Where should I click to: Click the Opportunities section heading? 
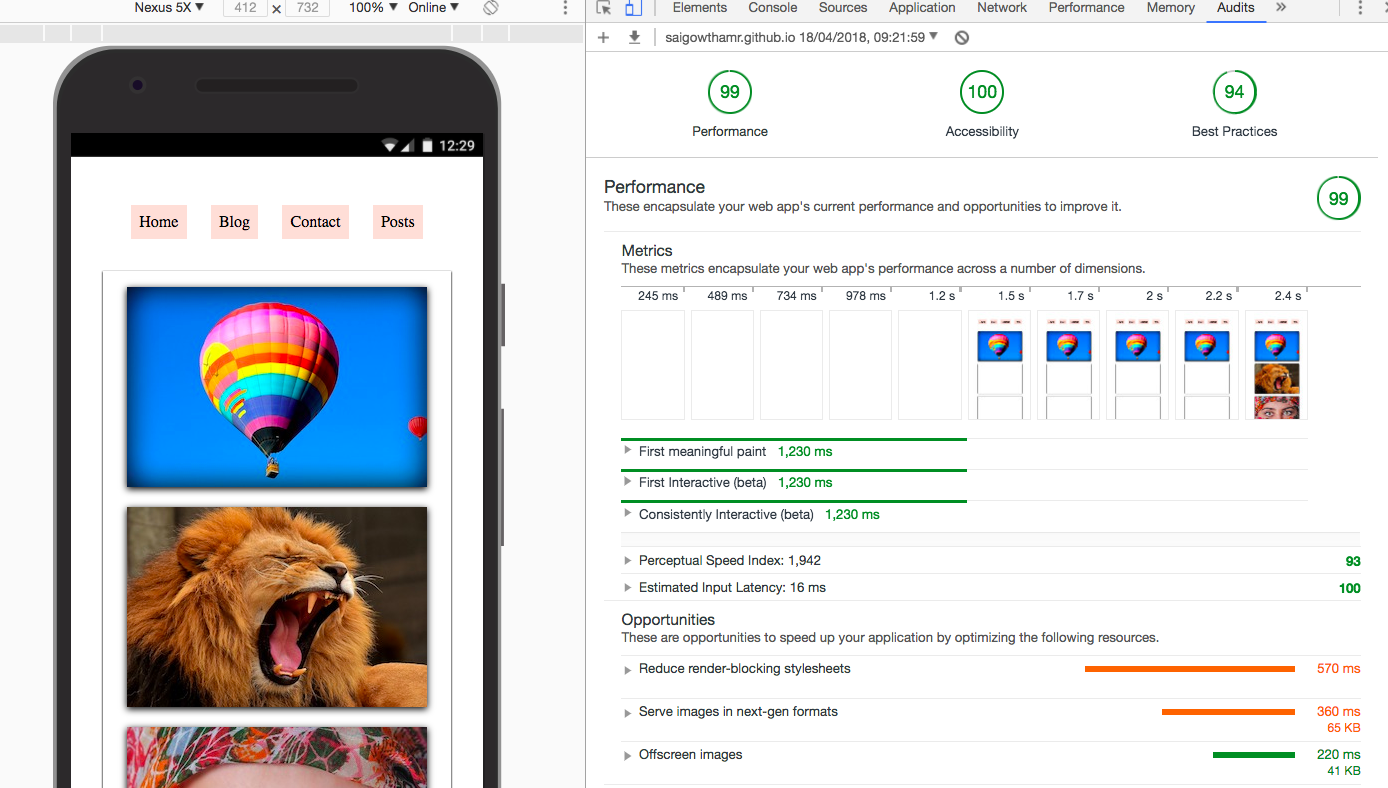pyautogui.click(x=668, y=620)
